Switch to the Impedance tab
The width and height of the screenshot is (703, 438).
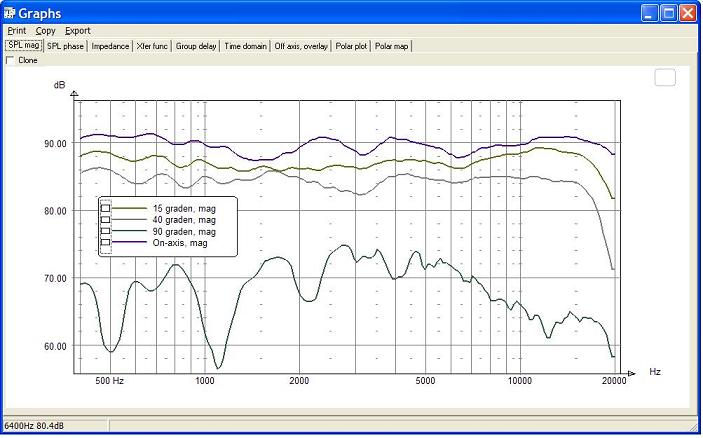click(110, 46)
